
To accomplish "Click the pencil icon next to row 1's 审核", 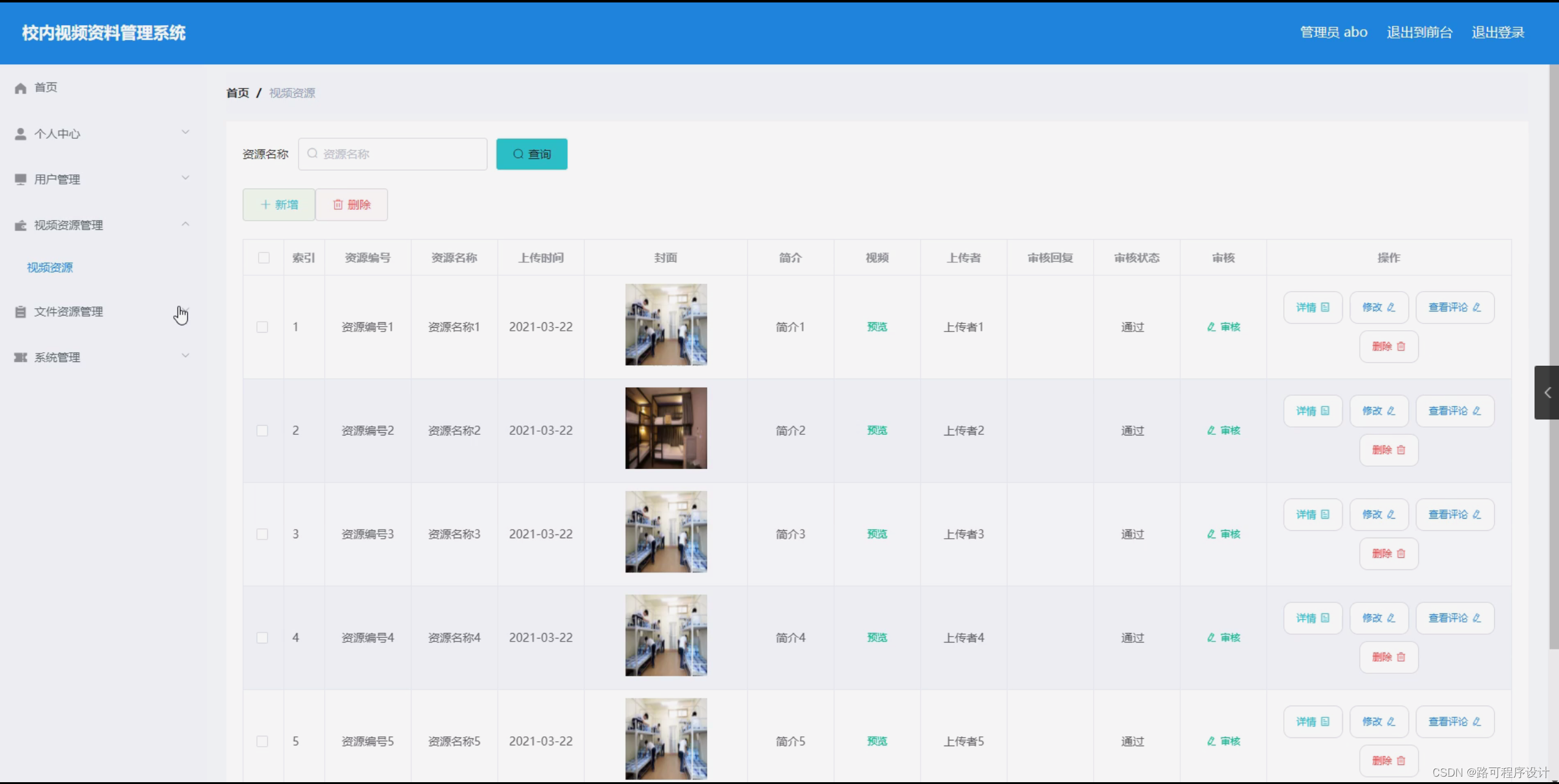I will pos(1212,327).
